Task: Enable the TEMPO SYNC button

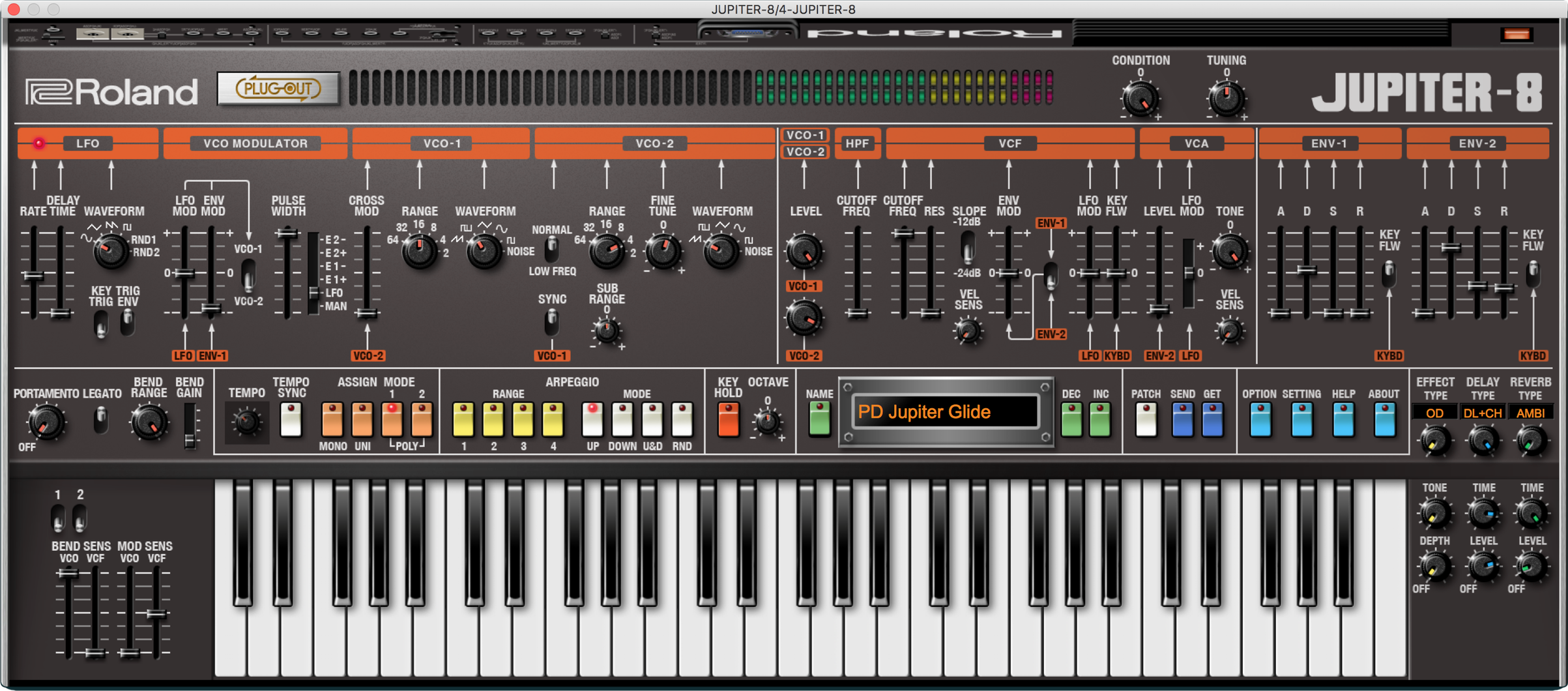Action: point(291,419)
